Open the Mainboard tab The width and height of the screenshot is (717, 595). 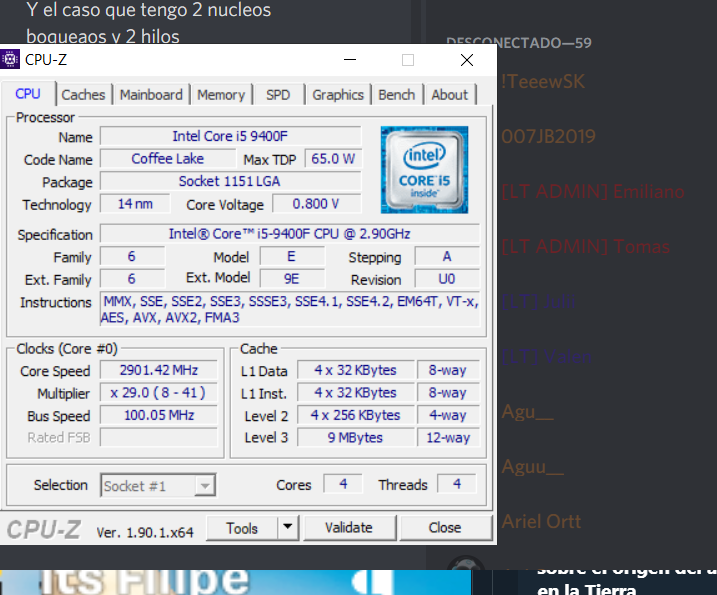click(151, 95)
